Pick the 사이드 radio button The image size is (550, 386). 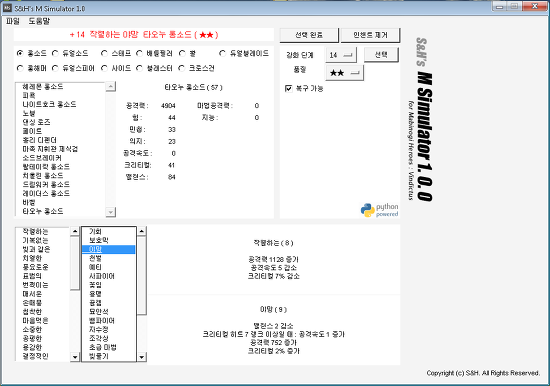pyautogui.click(x=104, y=68)
